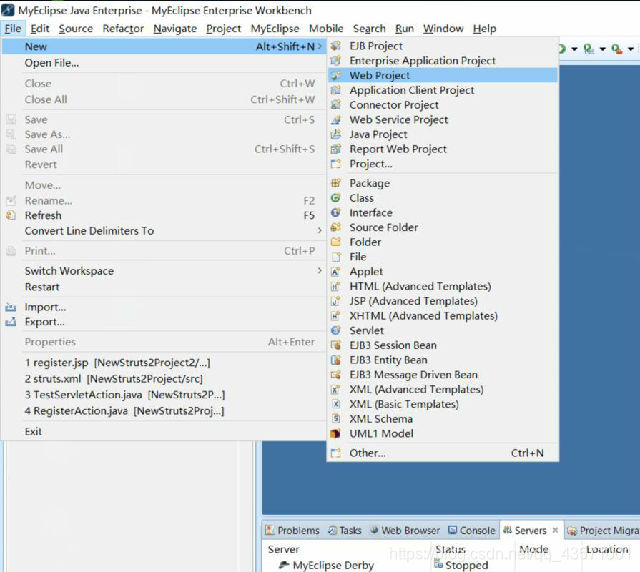Click the green run toolbar icon
Image resolution: width=640 pixels, height=572 pixels.
coord(562,49)
